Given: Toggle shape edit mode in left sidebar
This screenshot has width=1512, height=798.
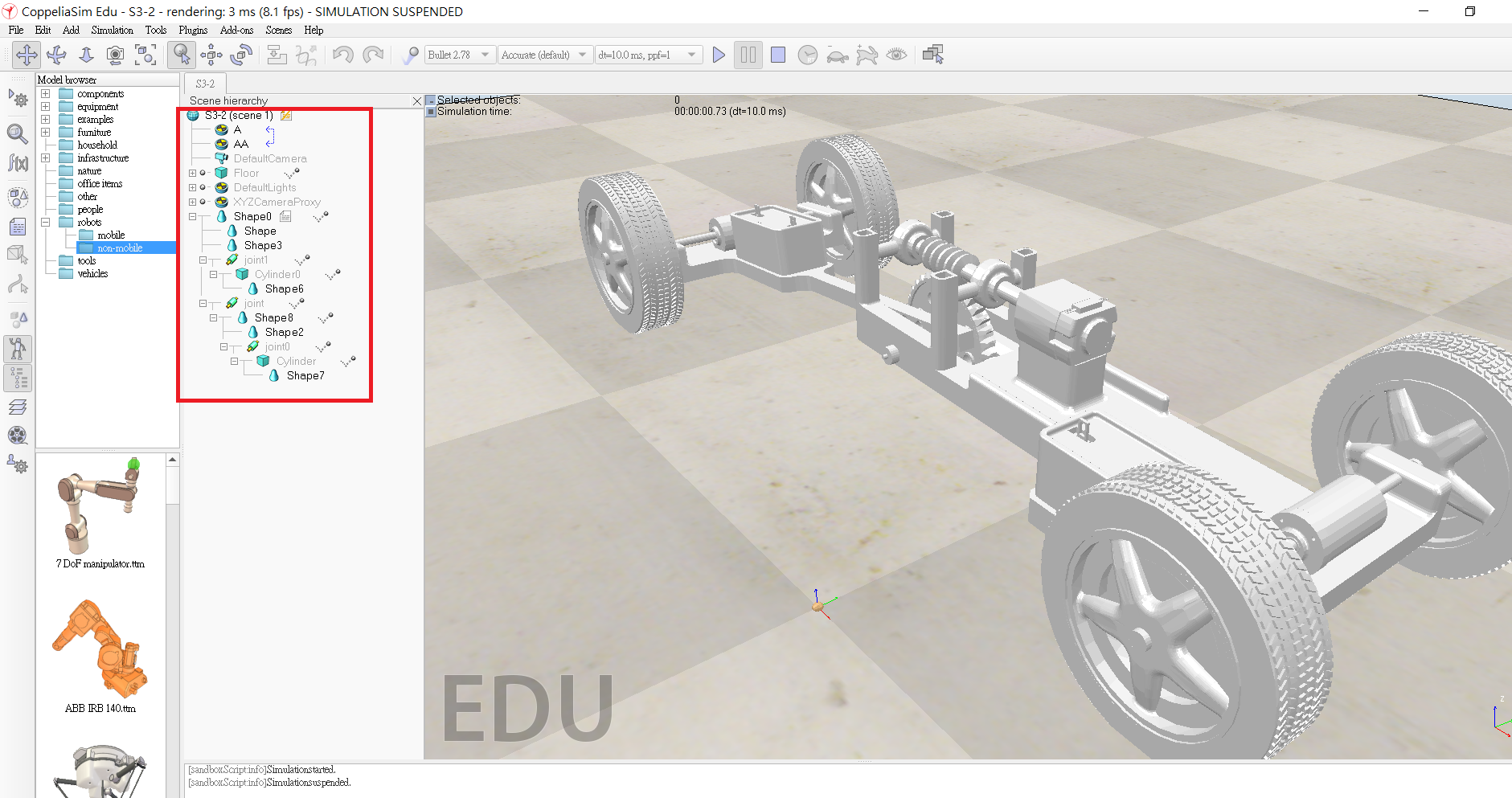Looking at the screenshot, I should pos(18,256).
